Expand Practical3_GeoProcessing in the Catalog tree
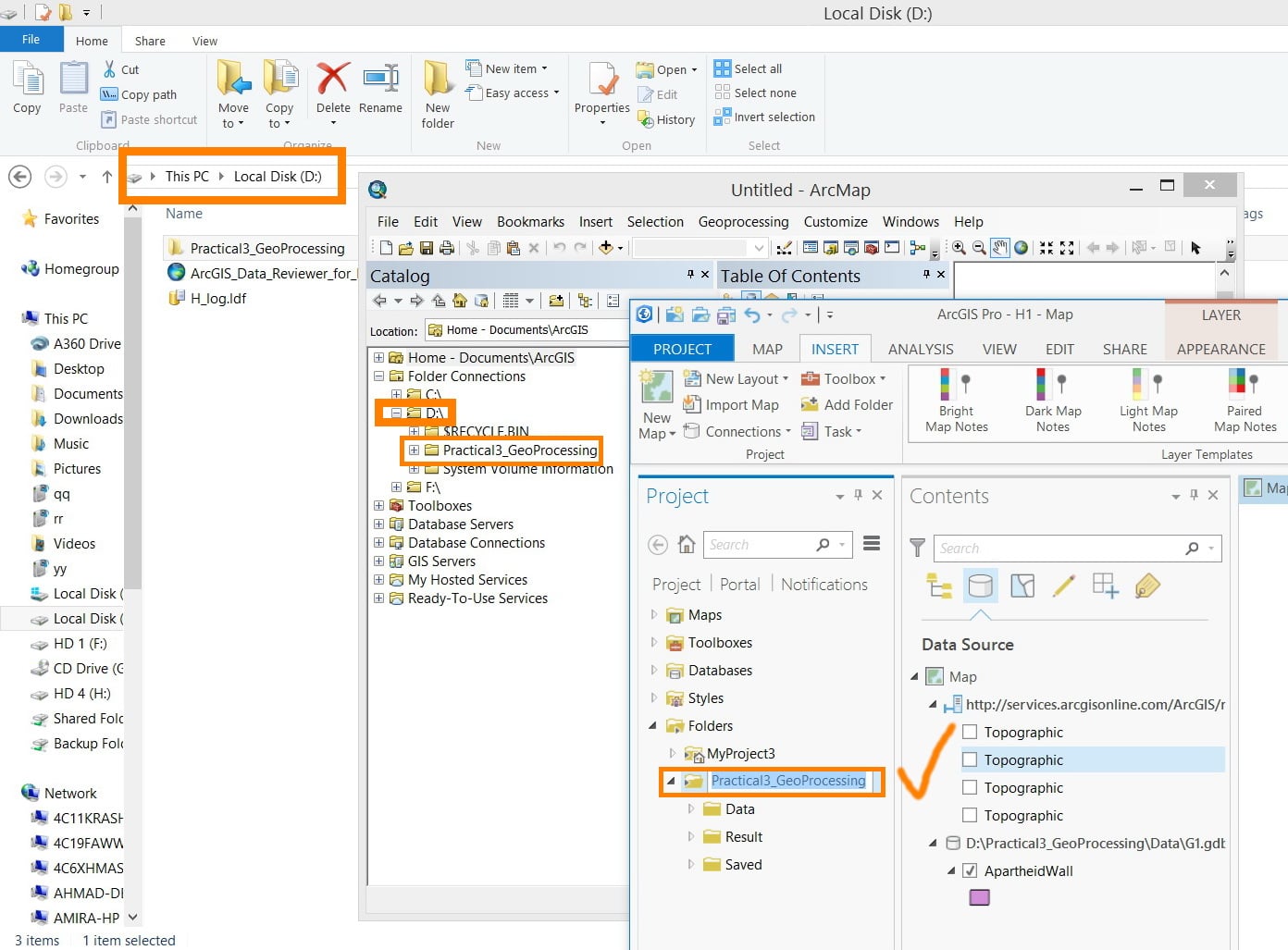The width and height of the screenshot is (1288, 950). [415, 450]
